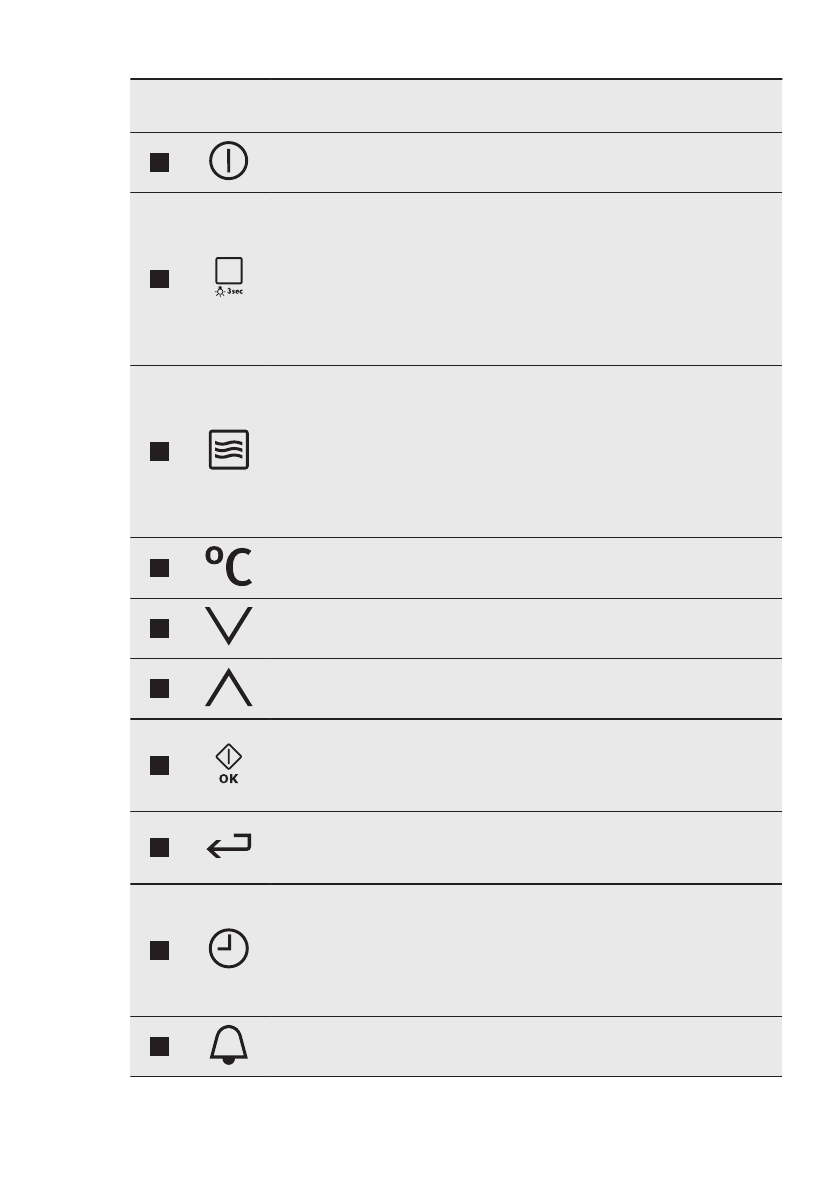Tap the °C temperature icon
Viewport: 839px width, 1191px height.
click(x=229, y=567)
